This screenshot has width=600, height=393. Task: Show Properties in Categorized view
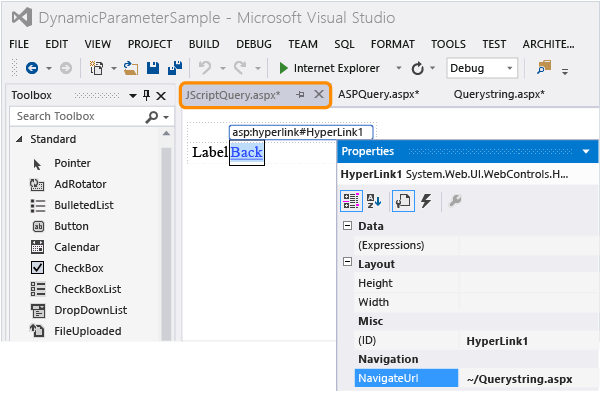pos(351,201)
